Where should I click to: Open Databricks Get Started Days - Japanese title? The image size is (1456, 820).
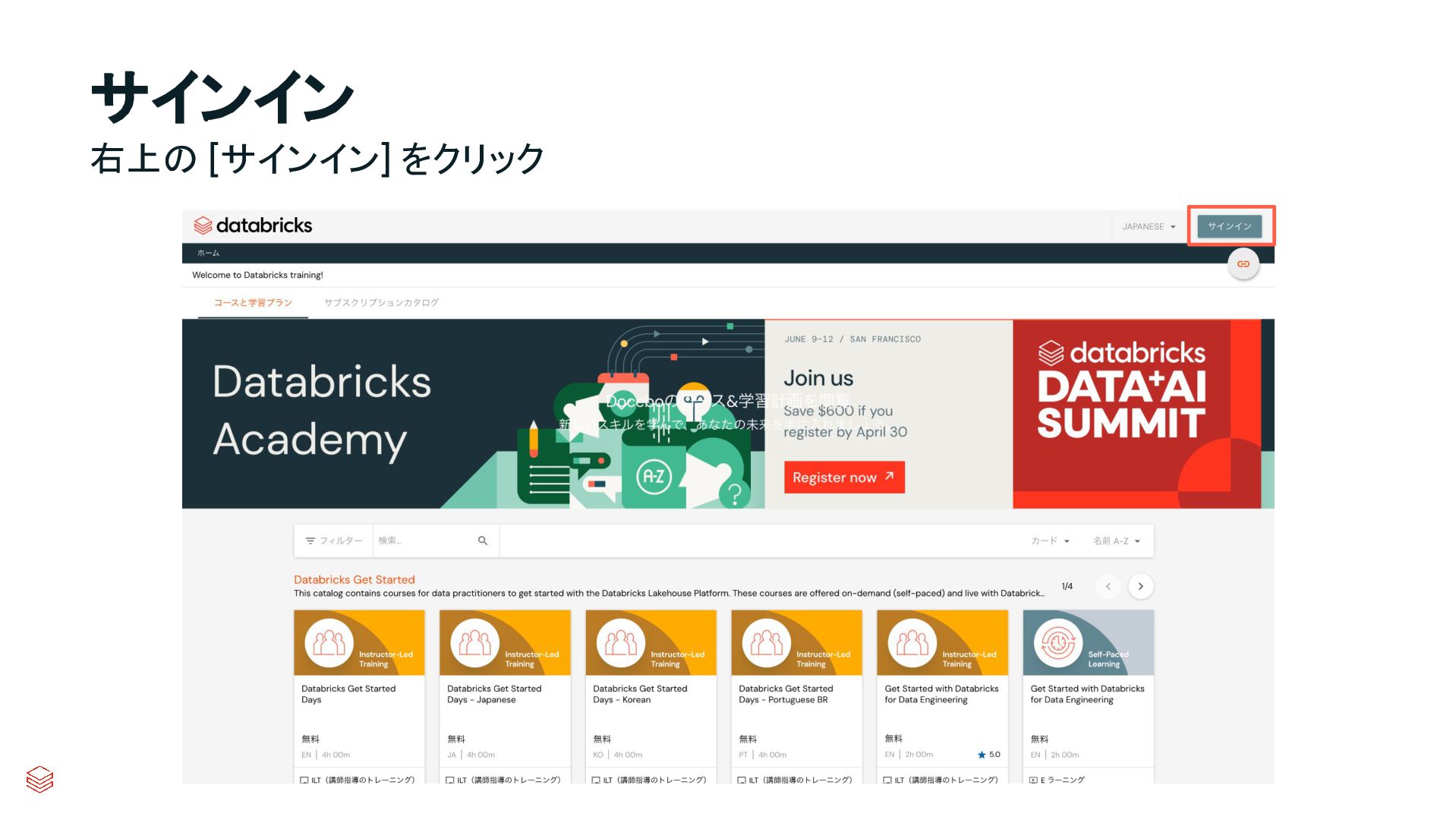pyautogui.click(x=494, y=694)
